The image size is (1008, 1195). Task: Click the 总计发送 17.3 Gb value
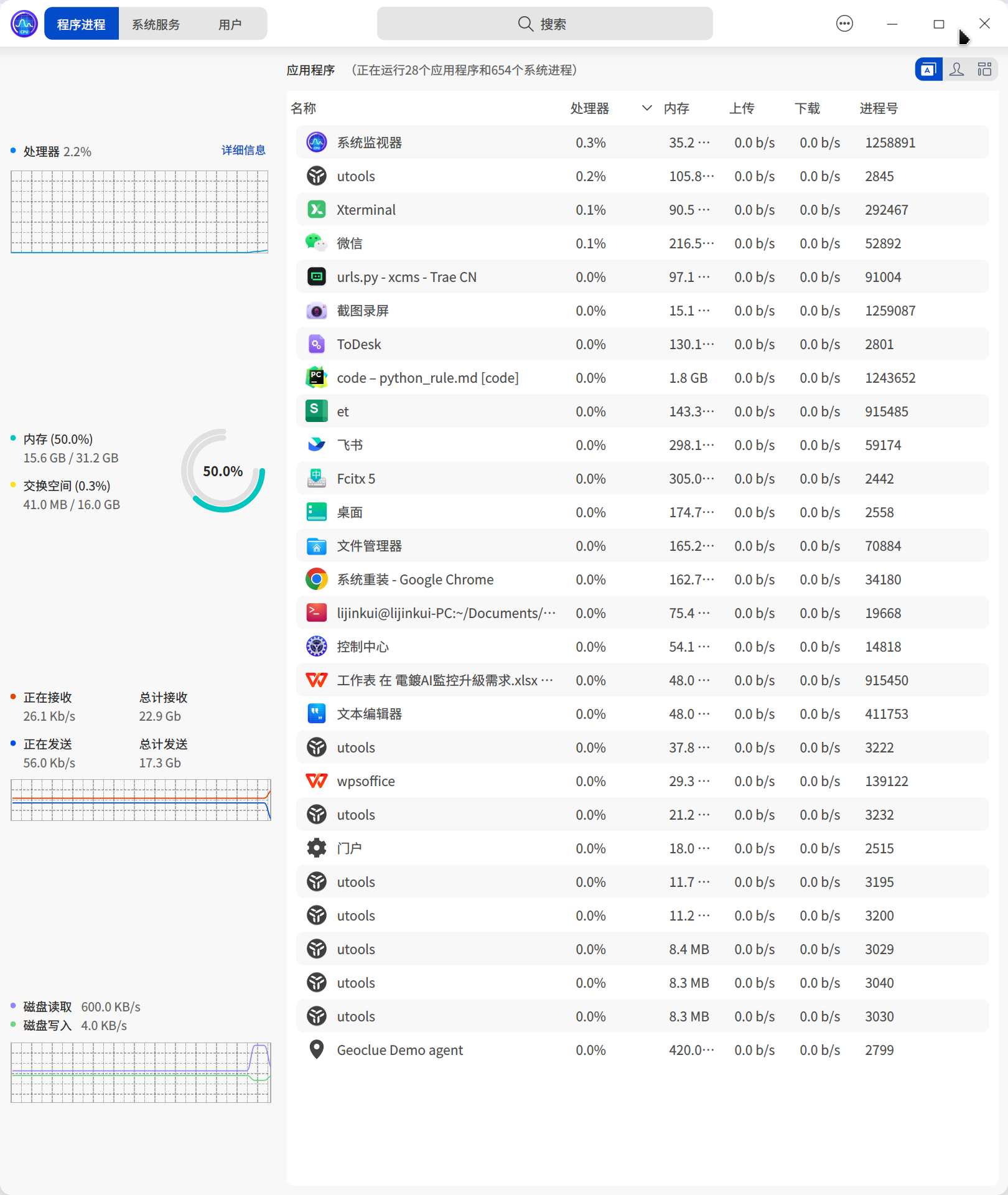pyautogui.click(x=160, y=763)
